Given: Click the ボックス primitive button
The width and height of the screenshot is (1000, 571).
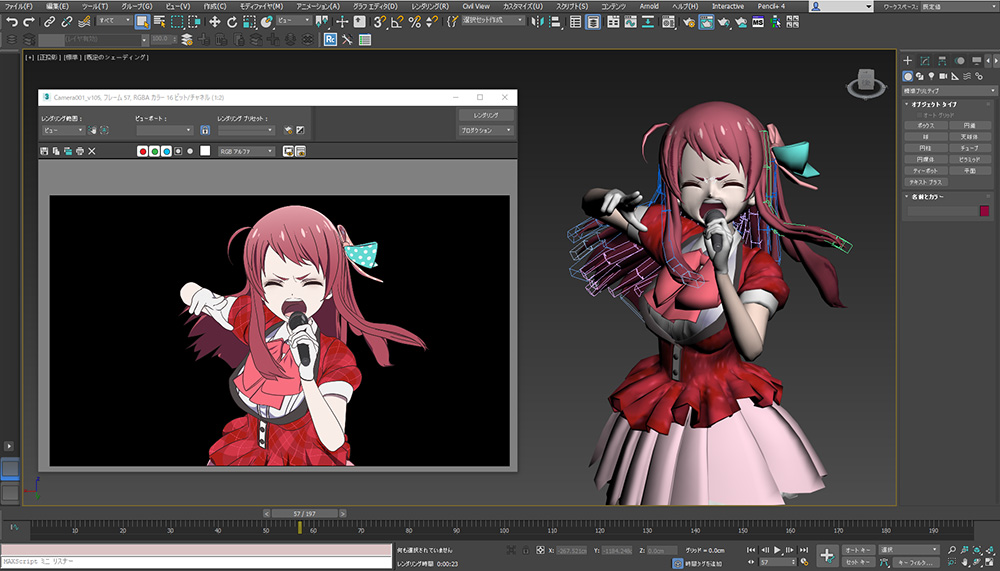Looking at the screenshot, I should click(x=925, y=125).
